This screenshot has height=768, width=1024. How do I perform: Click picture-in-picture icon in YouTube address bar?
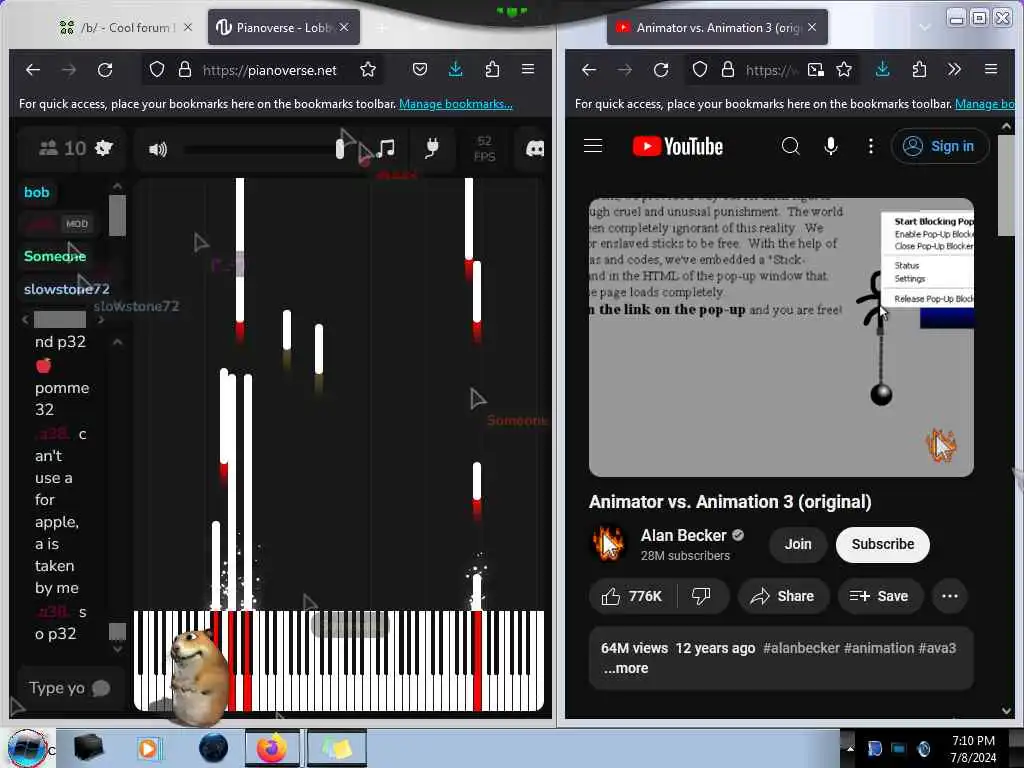(x=816, y=69)
